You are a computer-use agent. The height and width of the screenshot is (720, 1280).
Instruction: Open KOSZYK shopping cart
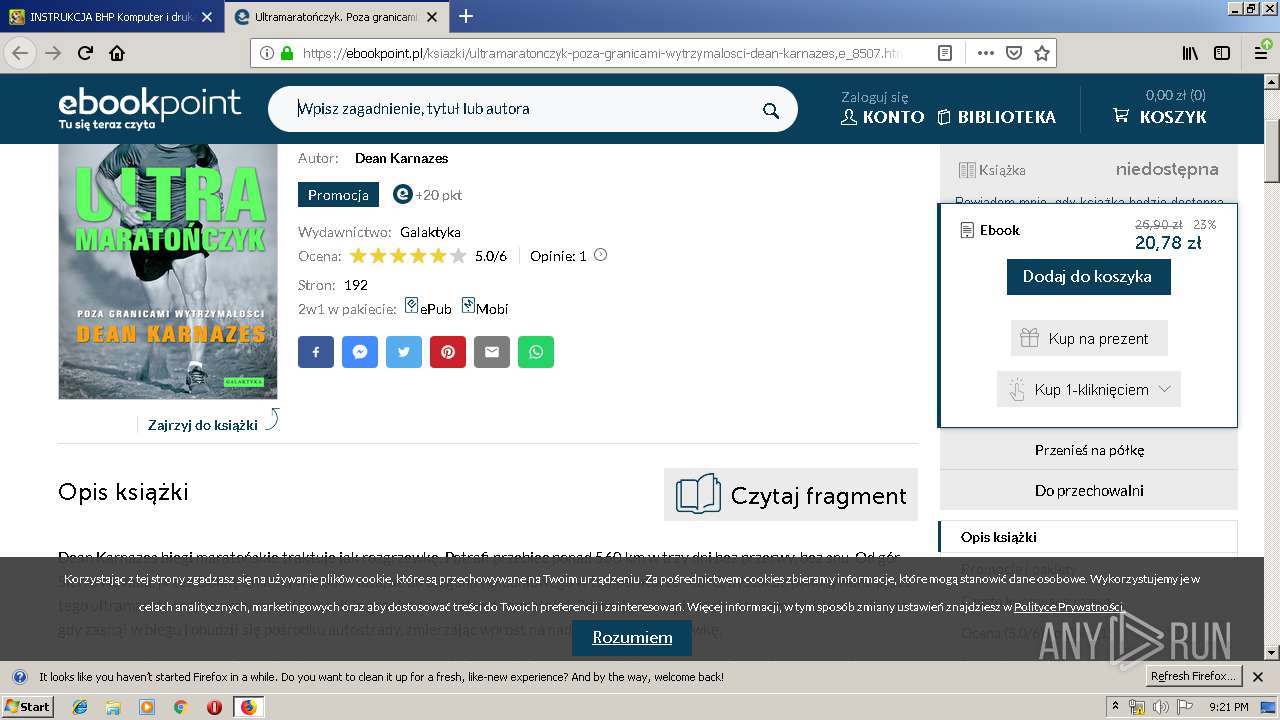1160,117
